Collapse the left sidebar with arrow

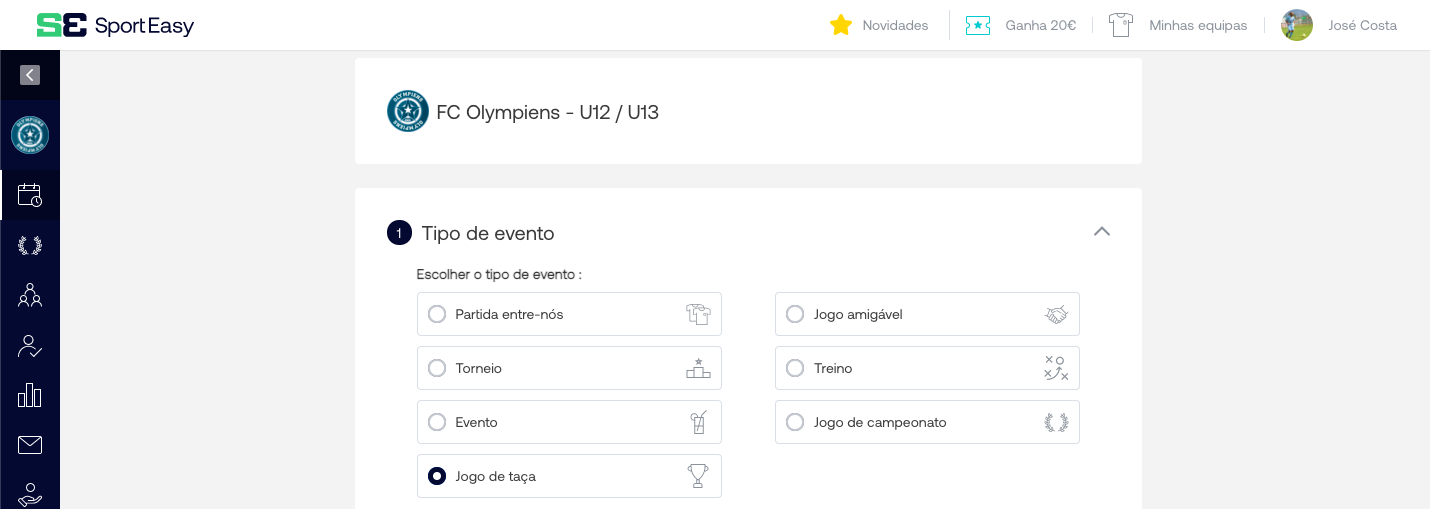pyautogui.click(x=30, y=74)
